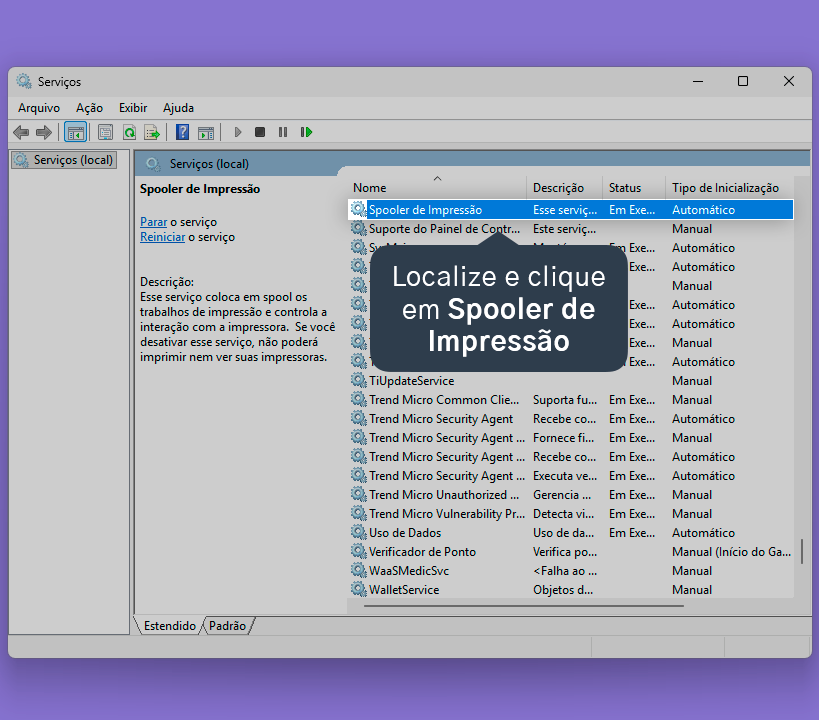The width and height of the screenshot is (819, 720).
Task: Click the gear icon of WalletService row
Action: [358, 589]
